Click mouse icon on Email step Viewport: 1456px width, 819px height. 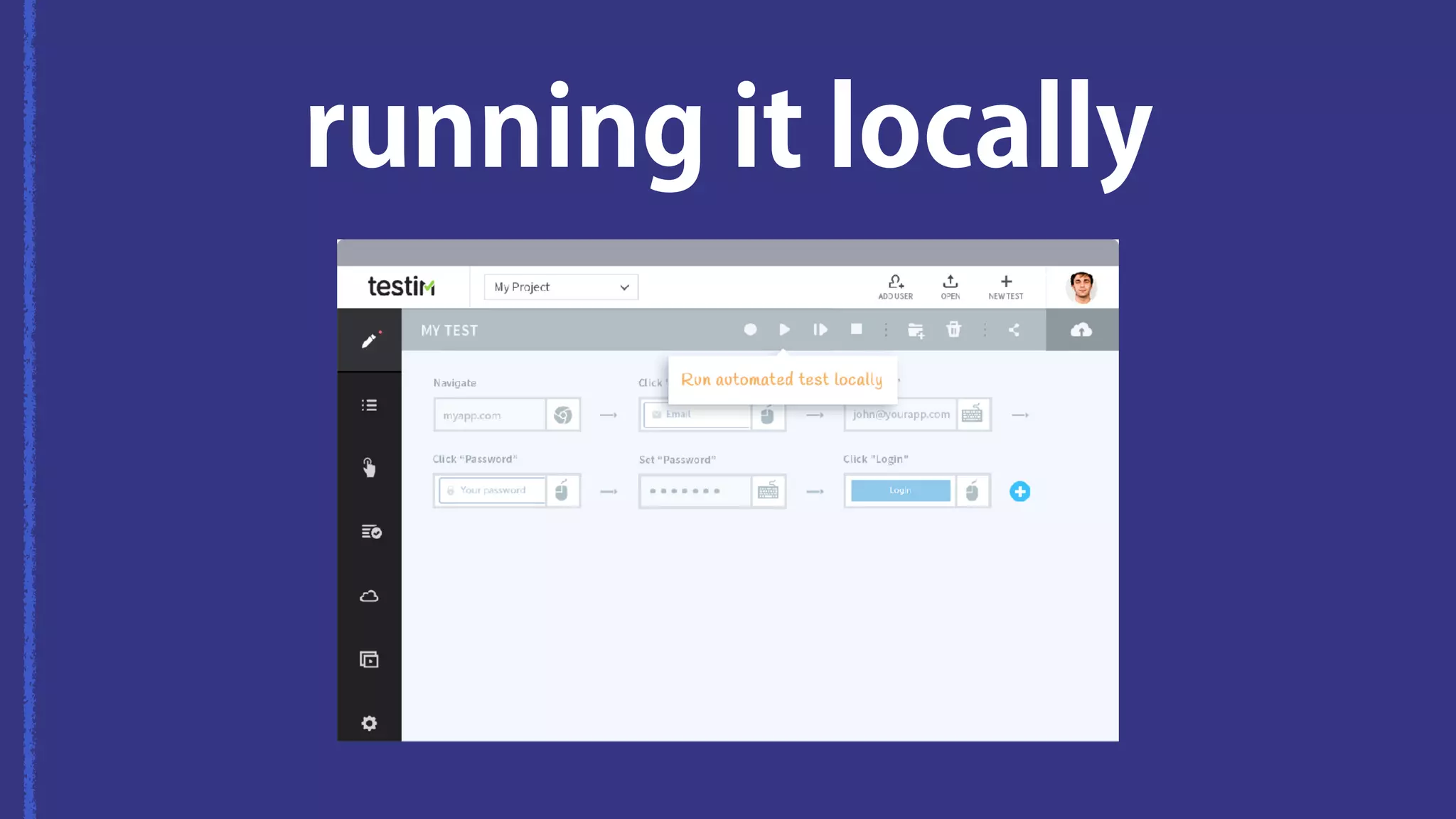[x=768, y=414]
